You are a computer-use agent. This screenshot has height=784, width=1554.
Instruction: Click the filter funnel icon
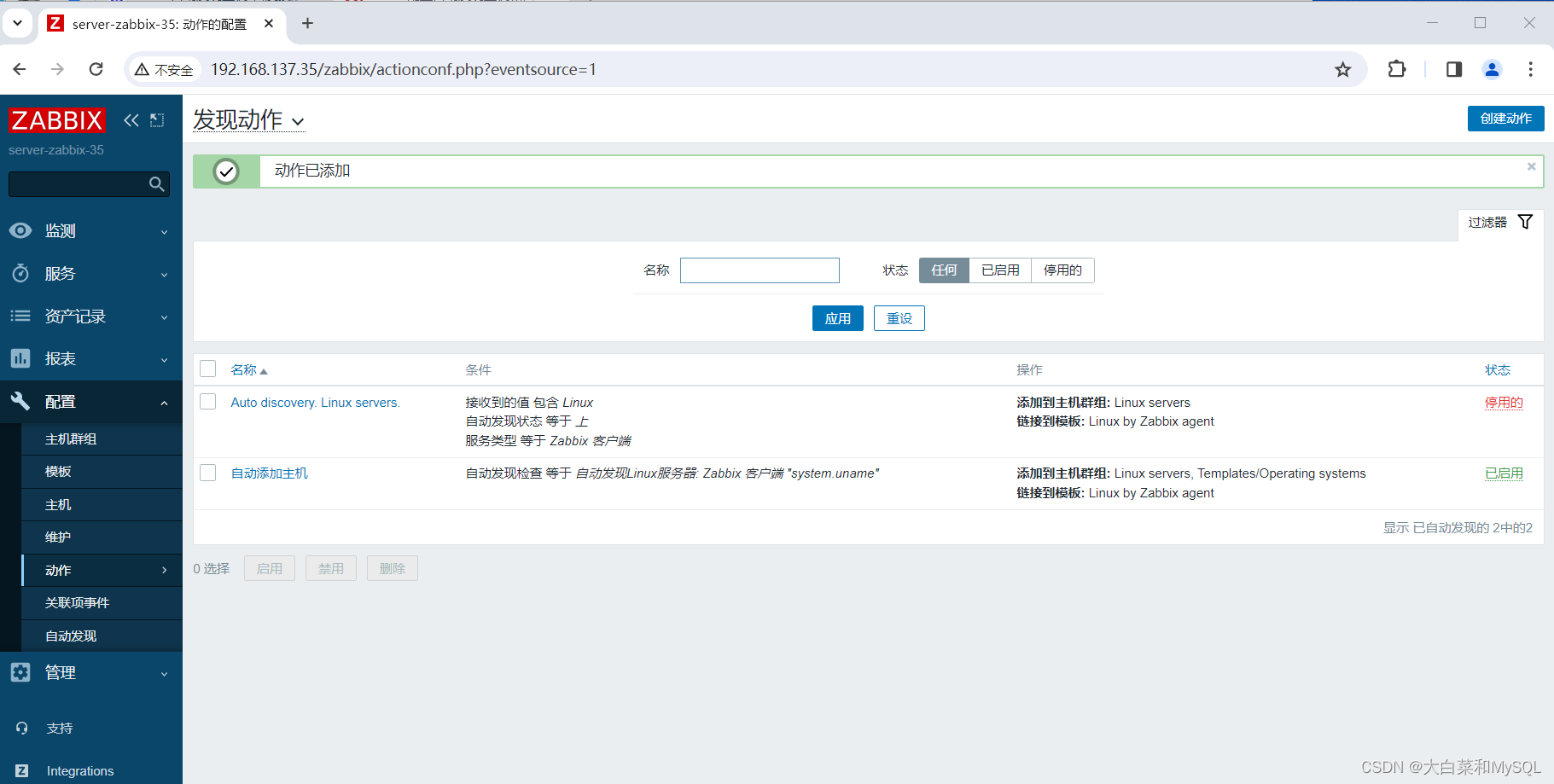1526,222
